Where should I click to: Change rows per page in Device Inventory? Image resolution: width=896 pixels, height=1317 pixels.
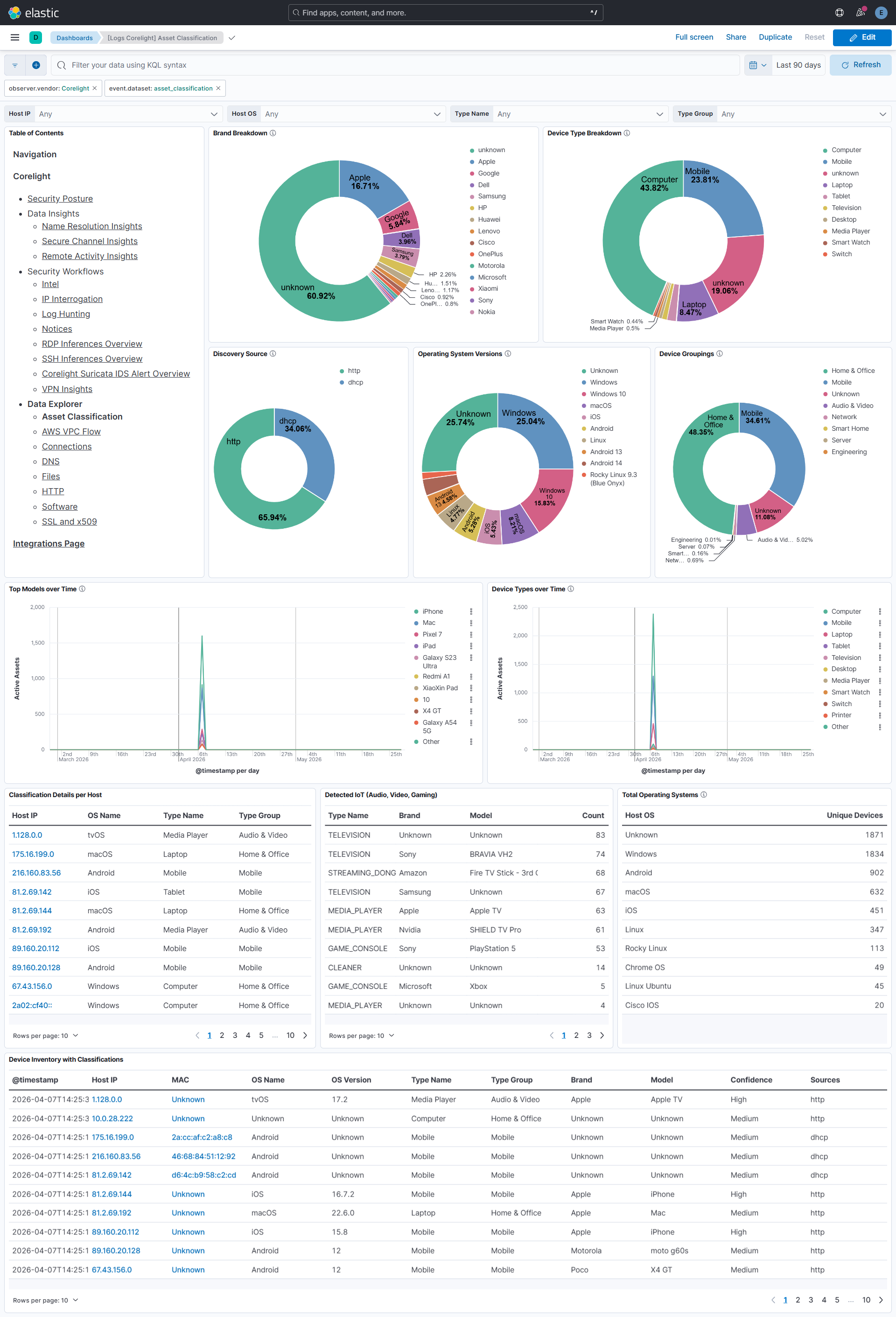point(45,1300)
